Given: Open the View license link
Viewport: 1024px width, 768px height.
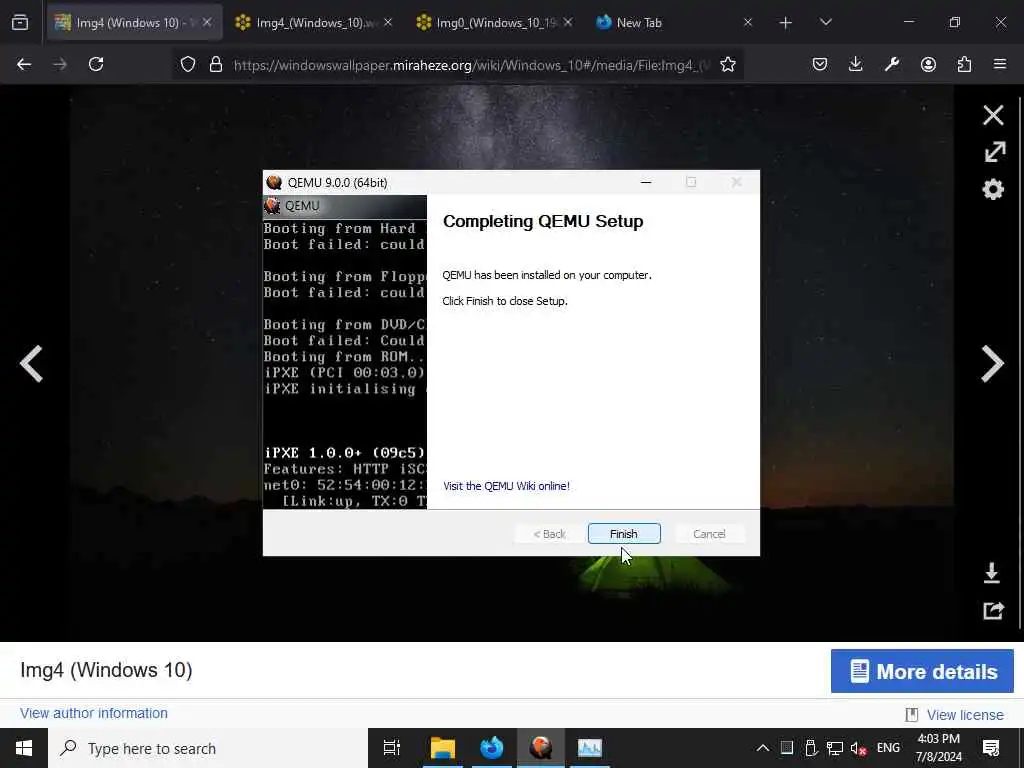Looking at the screenshot, I should [965, 715].
